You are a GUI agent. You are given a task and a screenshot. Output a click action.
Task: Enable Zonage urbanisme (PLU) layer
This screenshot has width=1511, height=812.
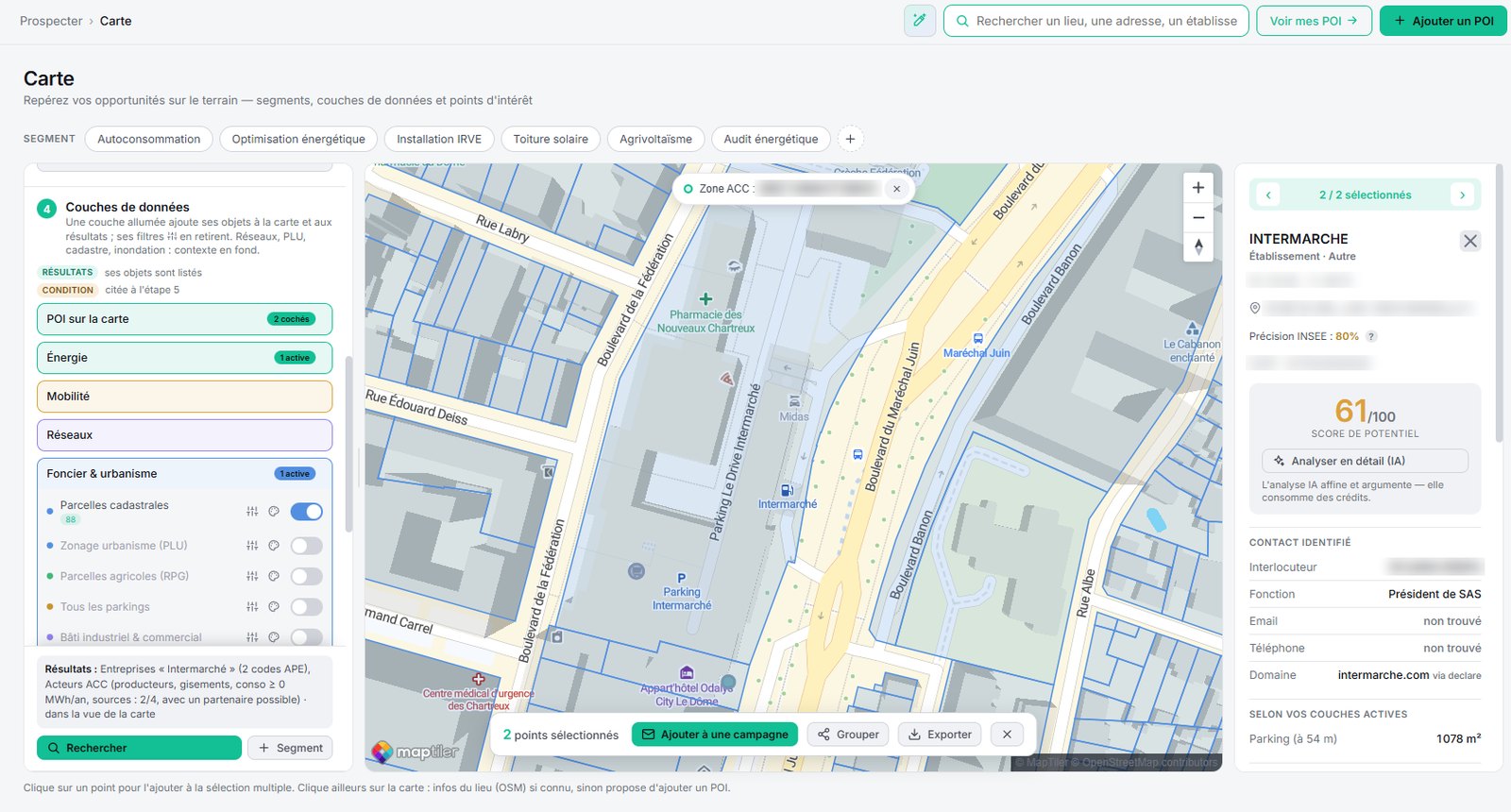coord(307,546)
